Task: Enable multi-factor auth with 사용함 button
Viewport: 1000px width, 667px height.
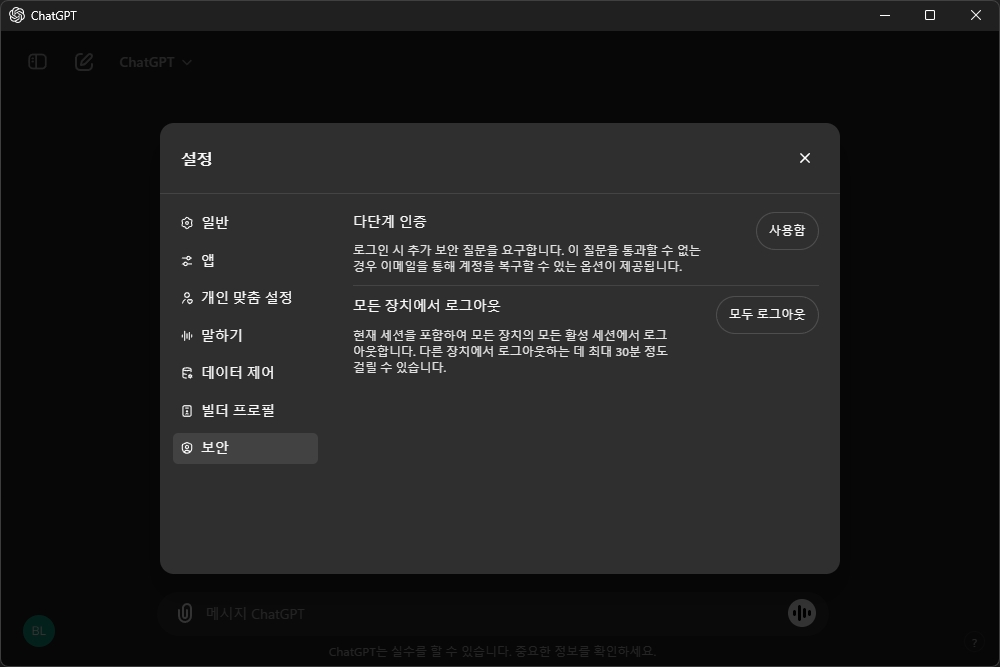Action: pos(787,231)
